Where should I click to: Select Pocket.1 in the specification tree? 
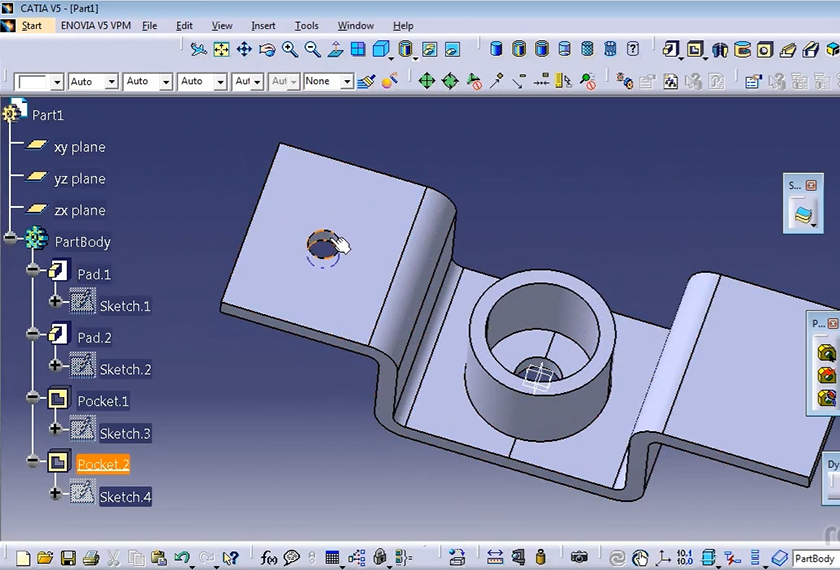point(103,401)
